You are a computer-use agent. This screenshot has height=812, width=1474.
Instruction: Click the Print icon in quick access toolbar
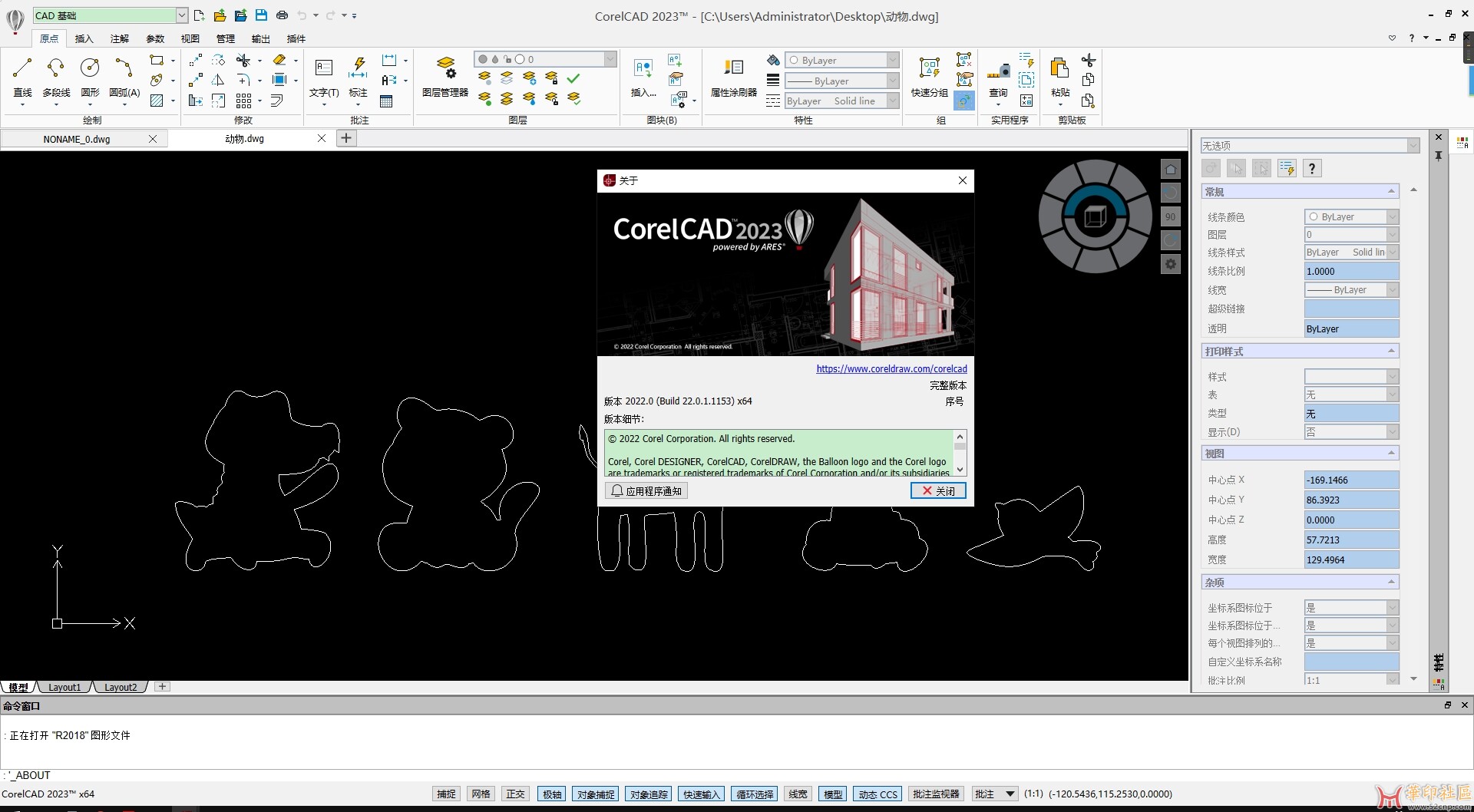coord(282,15)
